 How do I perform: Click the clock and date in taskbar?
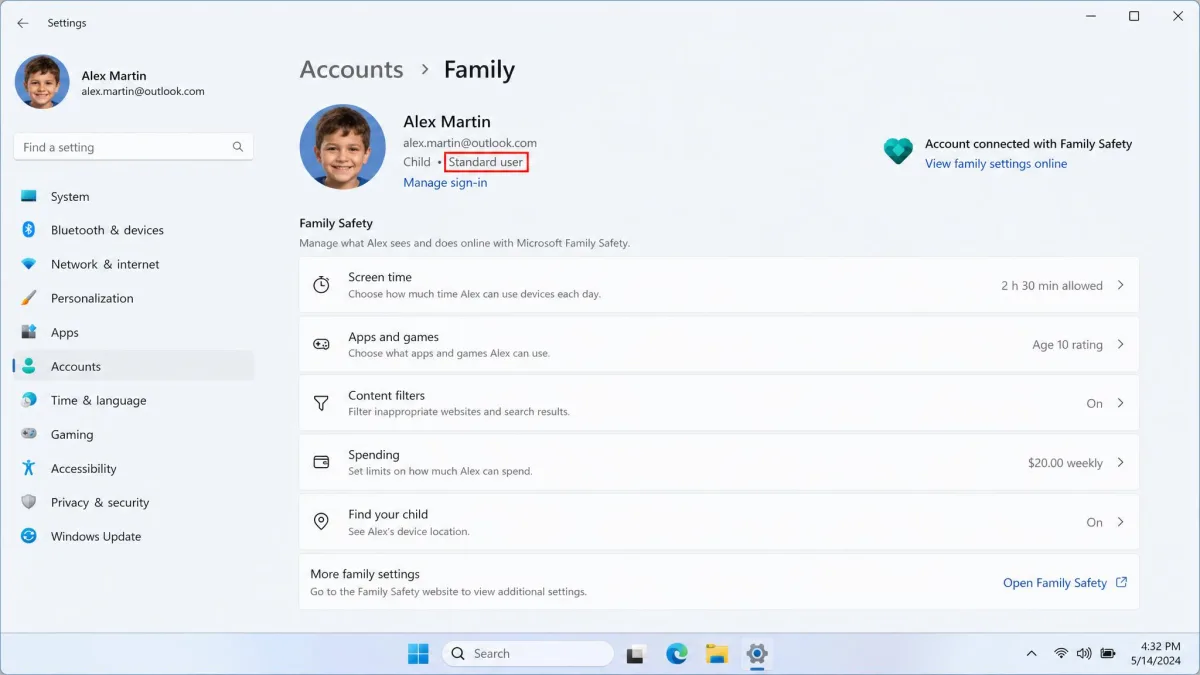[x=1157, y=654]
